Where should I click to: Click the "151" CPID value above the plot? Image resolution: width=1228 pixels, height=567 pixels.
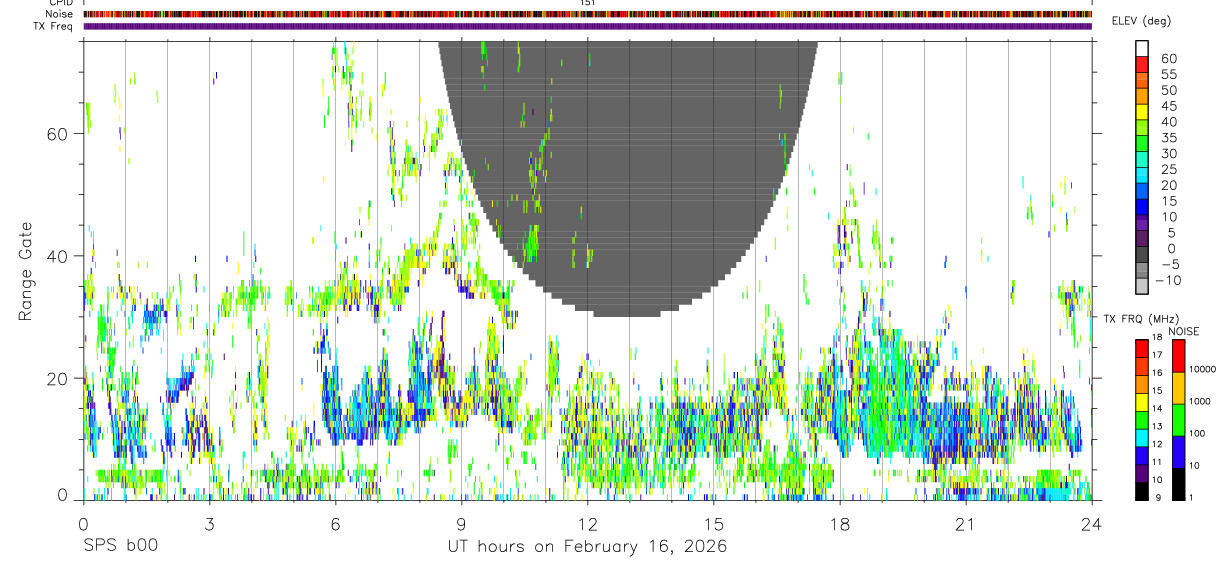588,3
